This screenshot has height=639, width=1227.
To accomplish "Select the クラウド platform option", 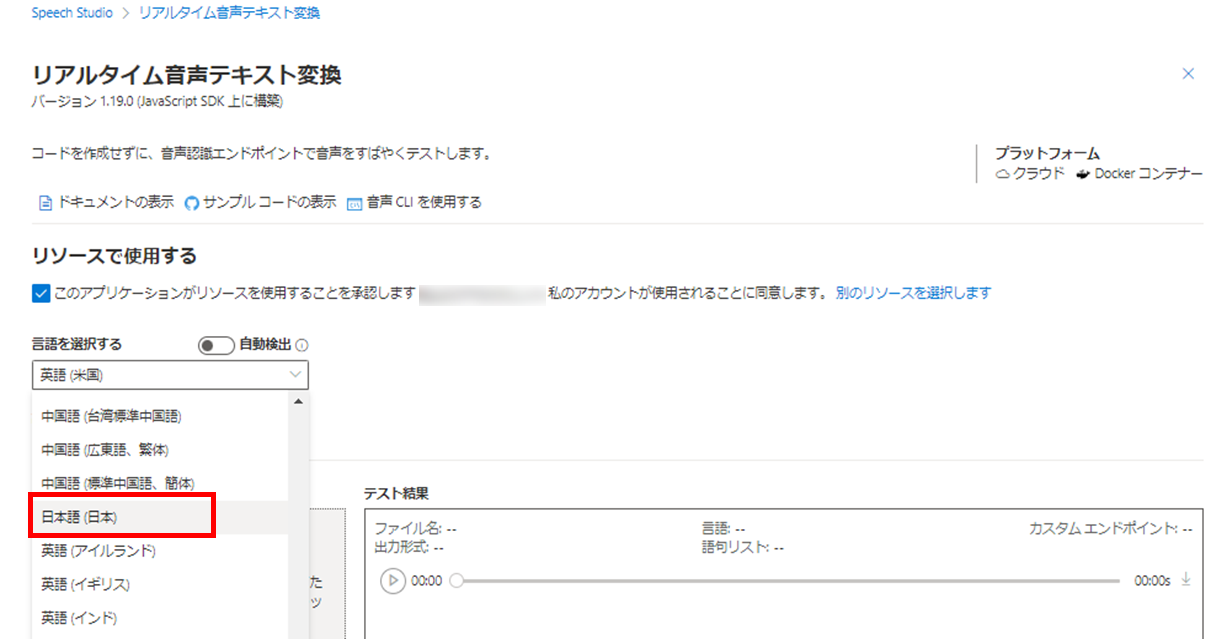I will pyautogui.click(x=1041, y=173).
